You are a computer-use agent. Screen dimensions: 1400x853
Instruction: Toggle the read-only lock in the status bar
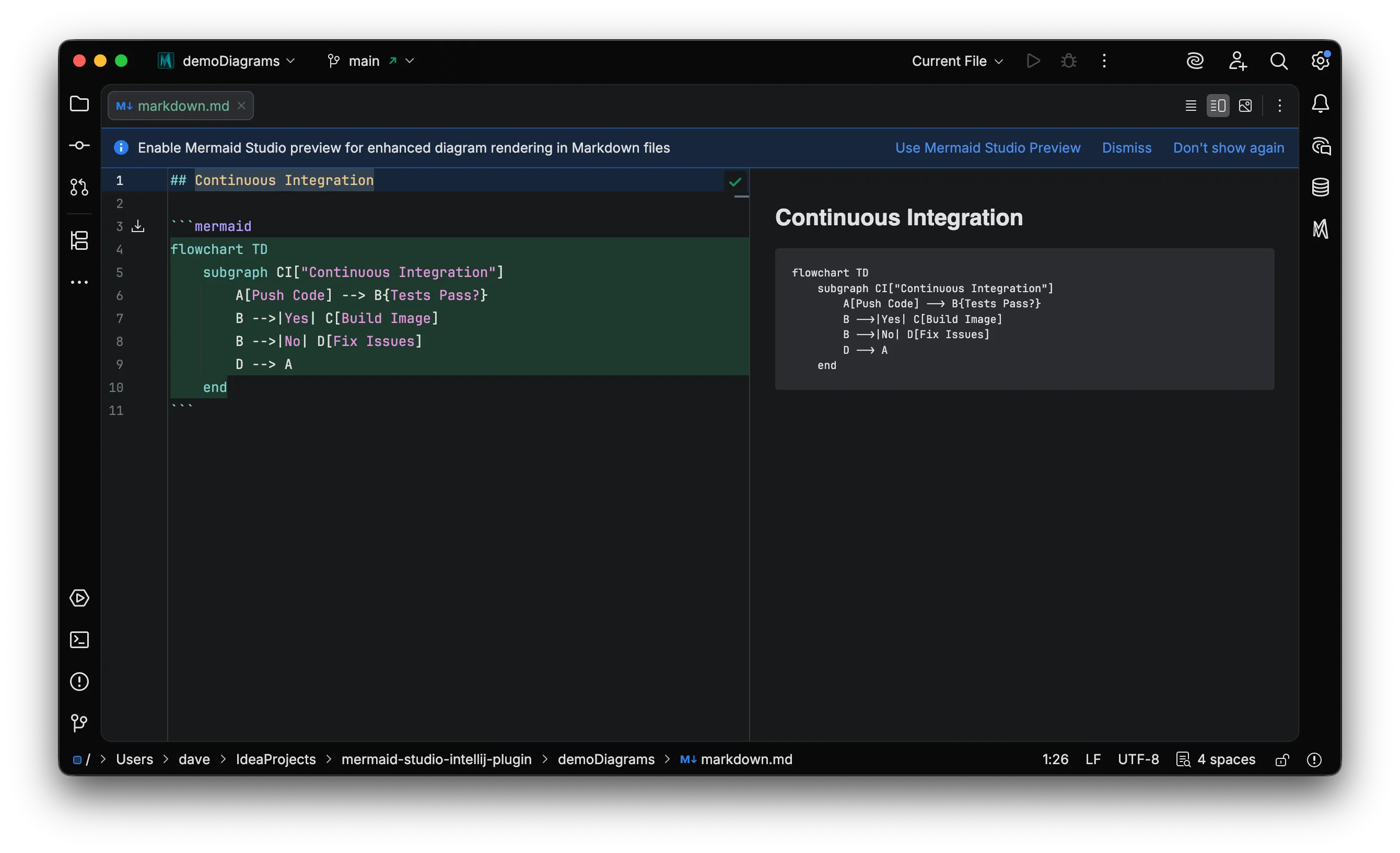1282,759
